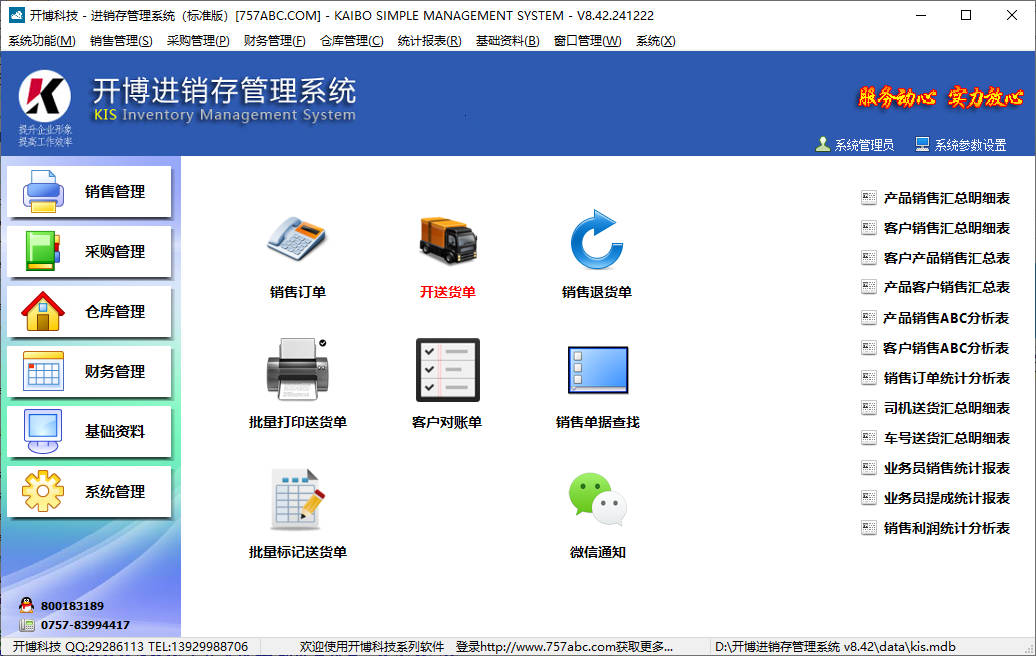Click the 系统参数设置 link text
Image resolution: width=1036 pixels, height=656 pixels.
(x=970, y=145)
